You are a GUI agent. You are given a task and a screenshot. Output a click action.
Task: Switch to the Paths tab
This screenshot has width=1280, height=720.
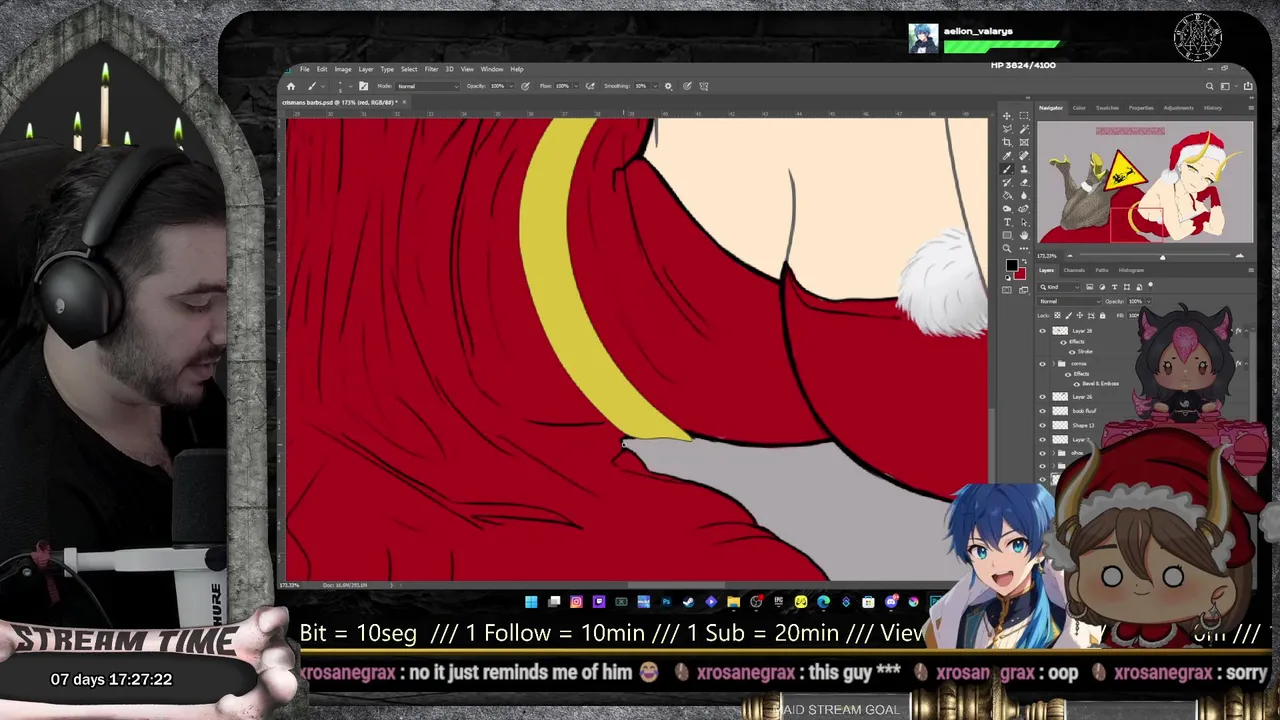click(x=1102, y=270)
